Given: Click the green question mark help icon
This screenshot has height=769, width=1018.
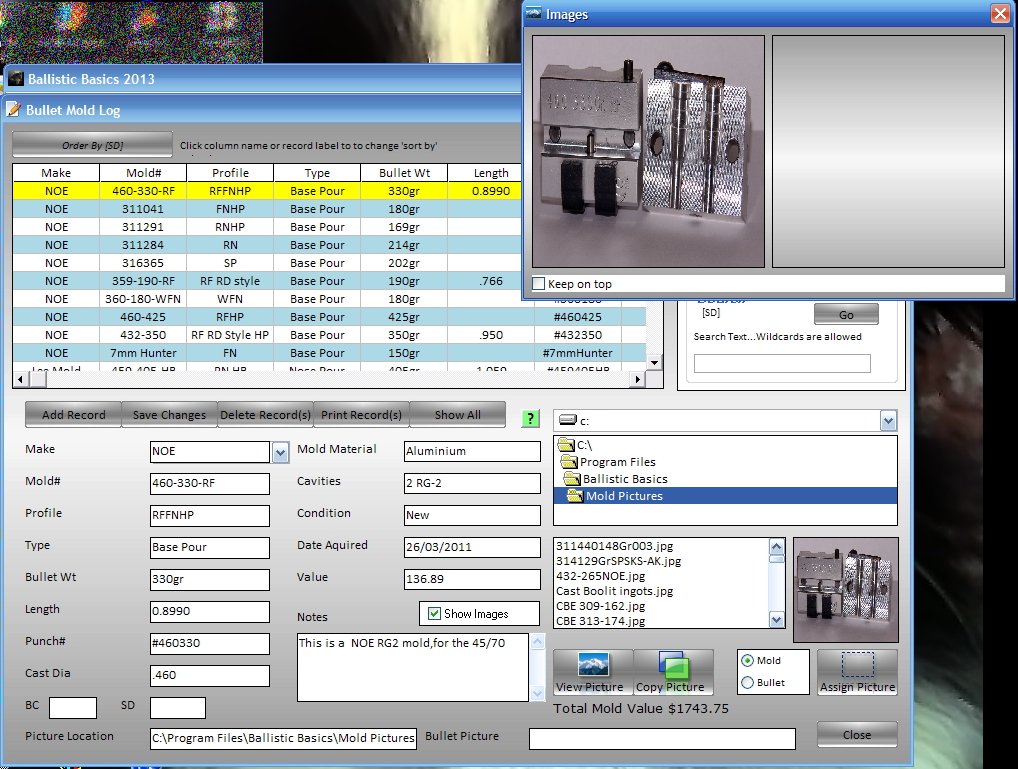Looking at the screenshot, I should tap(531, 418).
